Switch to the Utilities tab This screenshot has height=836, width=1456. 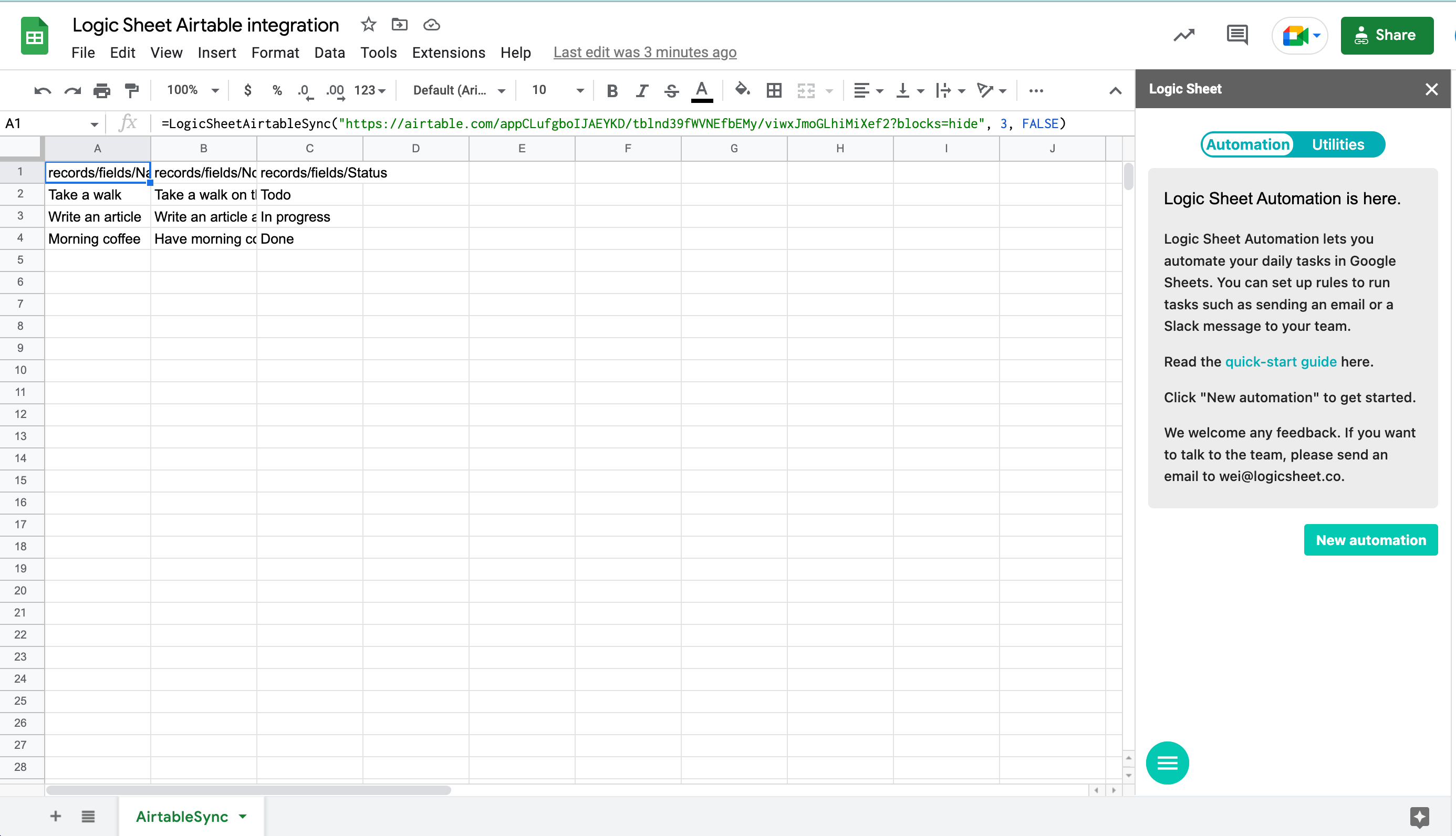pyautogui.click(x=1337, y=144)
